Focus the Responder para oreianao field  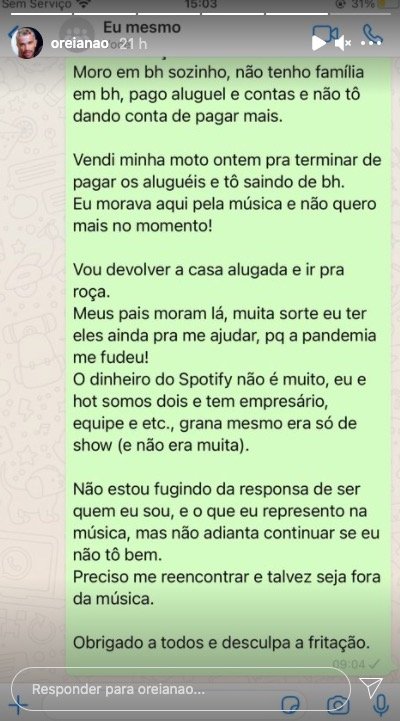click(180, 690)
